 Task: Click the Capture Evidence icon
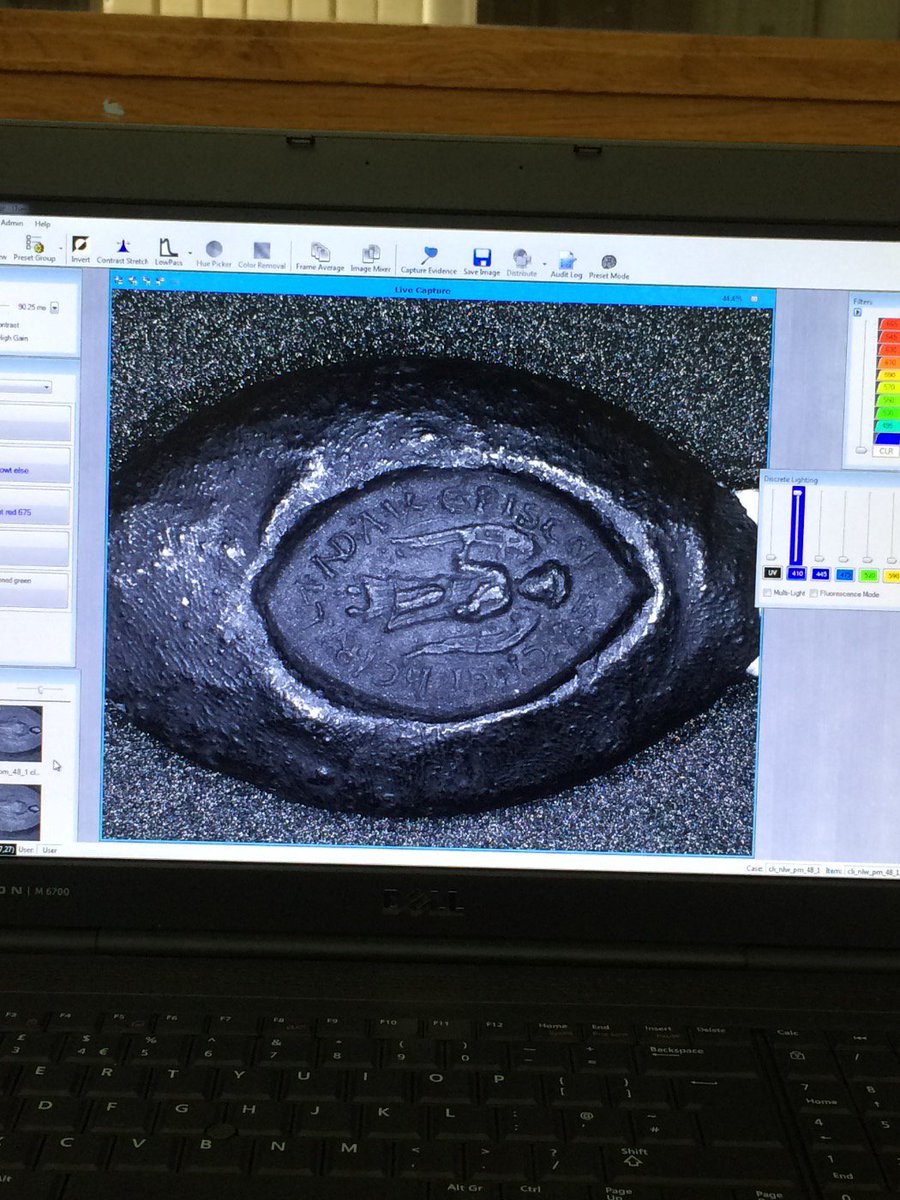pyautogui.click(x=429, y=260)
